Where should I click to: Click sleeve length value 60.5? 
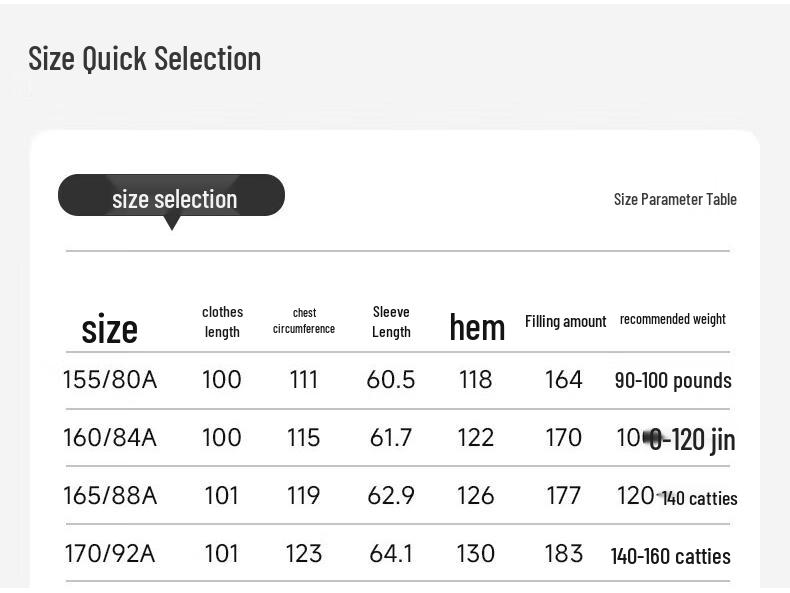(390, 380)
